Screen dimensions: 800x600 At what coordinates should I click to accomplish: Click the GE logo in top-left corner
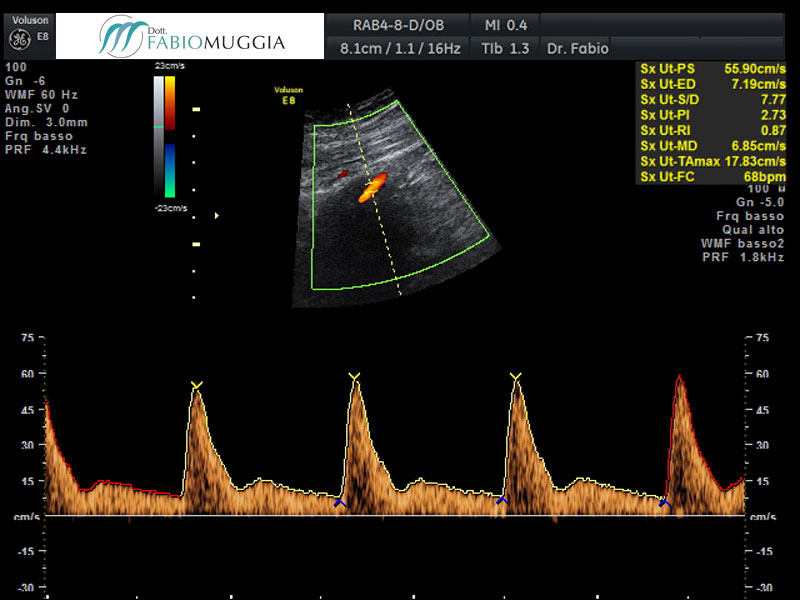pos(19,39)
